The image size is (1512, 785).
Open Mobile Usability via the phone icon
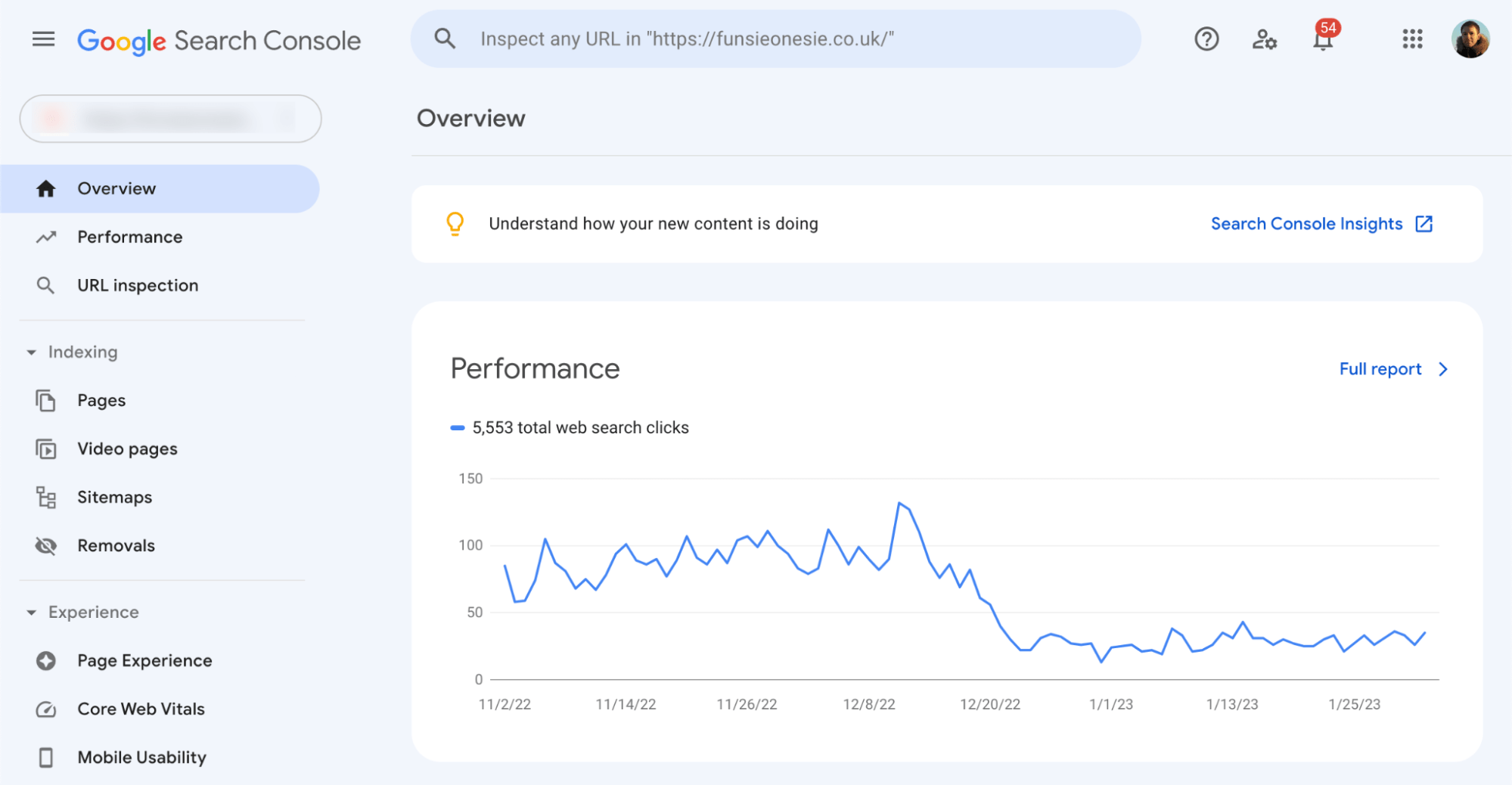[x=45, y=757]
